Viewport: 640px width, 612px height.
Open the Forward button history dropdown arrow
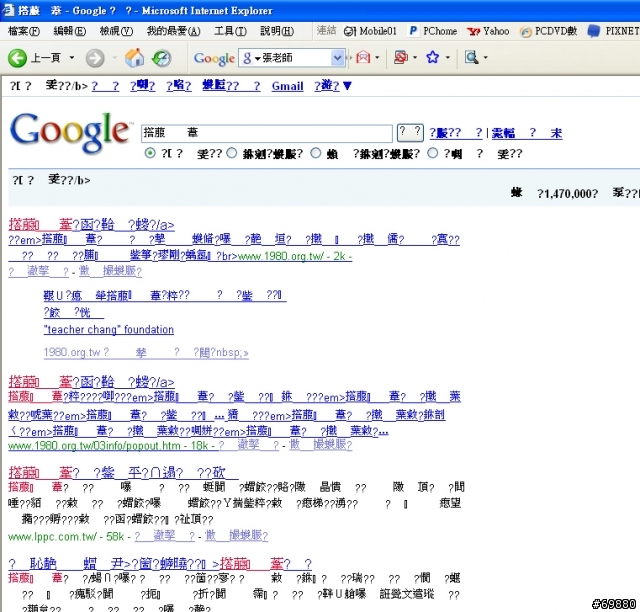coord(114,58)
